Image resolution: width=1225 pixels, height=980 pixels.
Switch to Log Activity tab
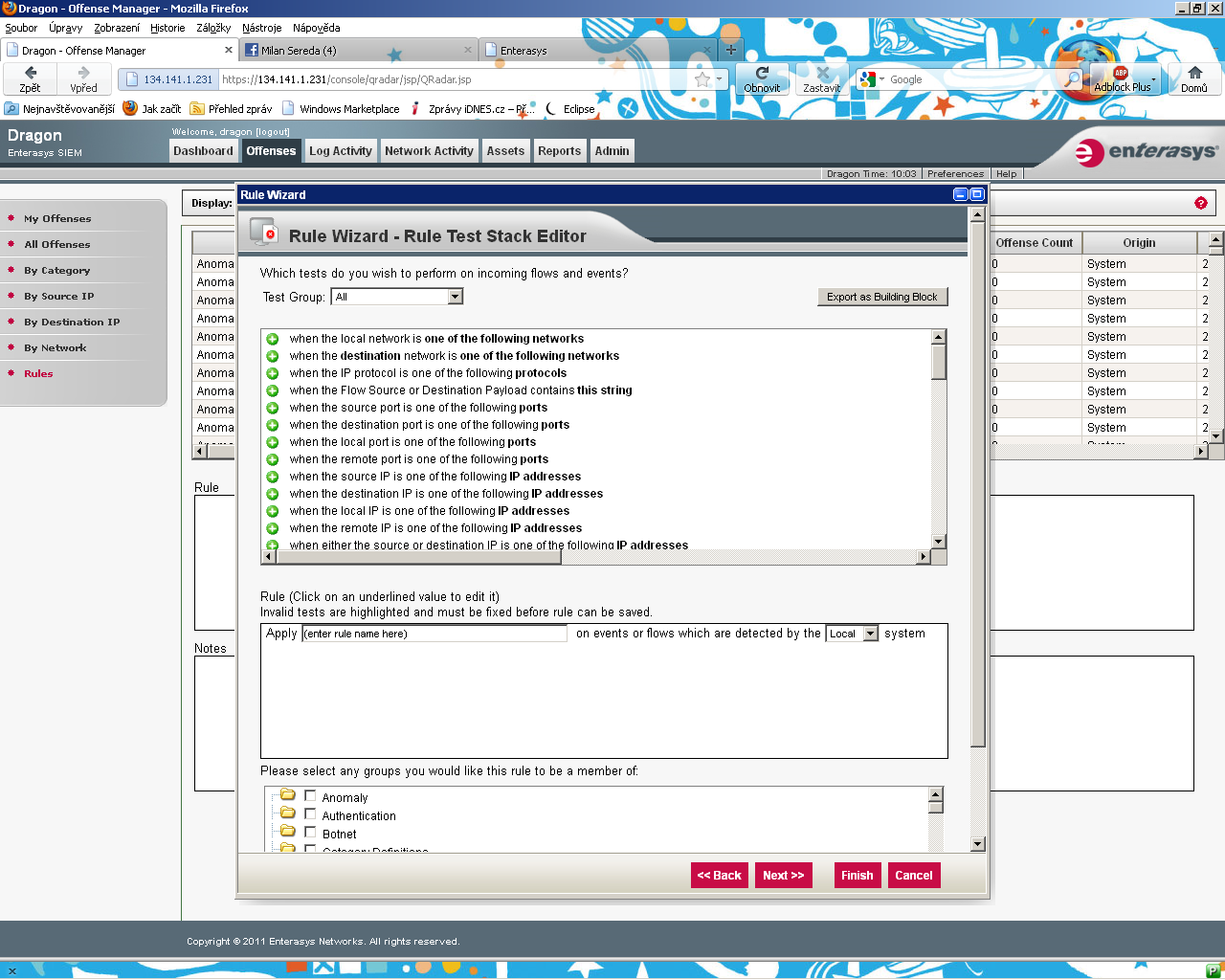[340, 151]
